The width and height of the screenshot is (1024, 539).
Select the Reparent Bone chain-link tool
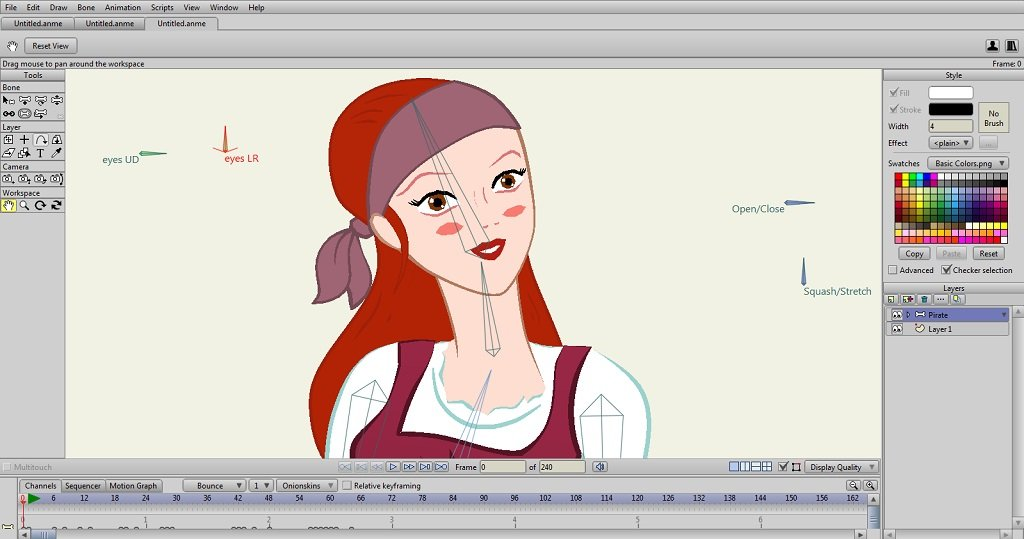click(x=8, y=114)
